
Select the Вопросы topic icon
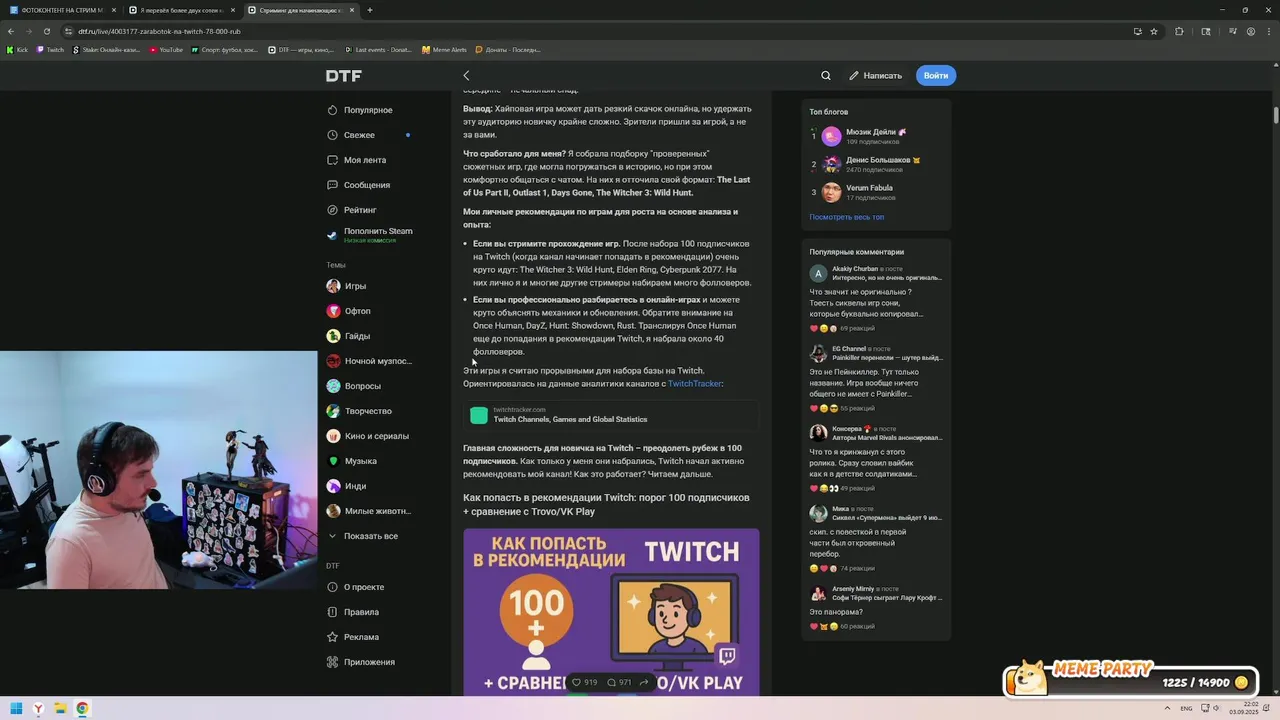pyautogui.click(x=333, y=386)
